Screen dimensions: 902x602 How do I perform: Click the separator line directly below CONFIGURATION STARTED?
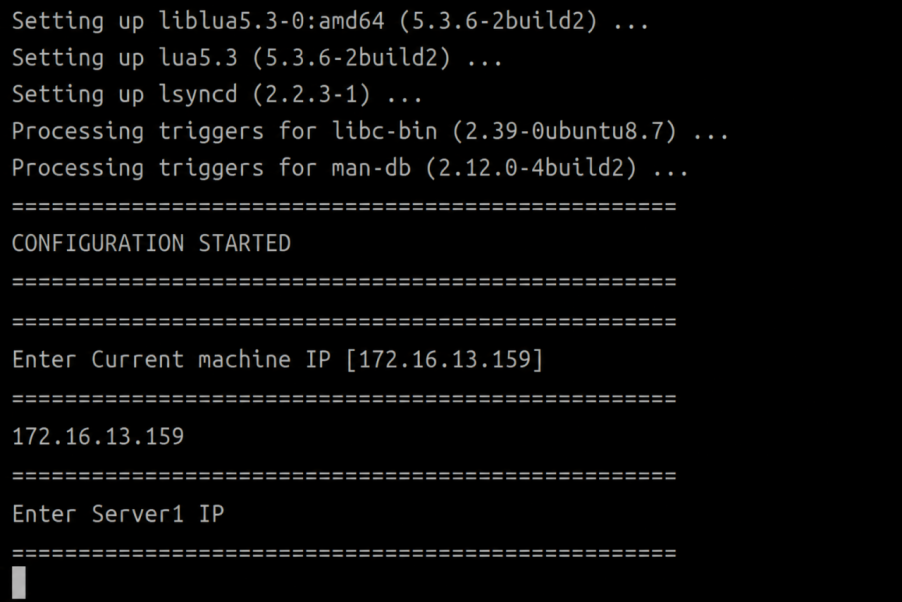pos(344,282)
